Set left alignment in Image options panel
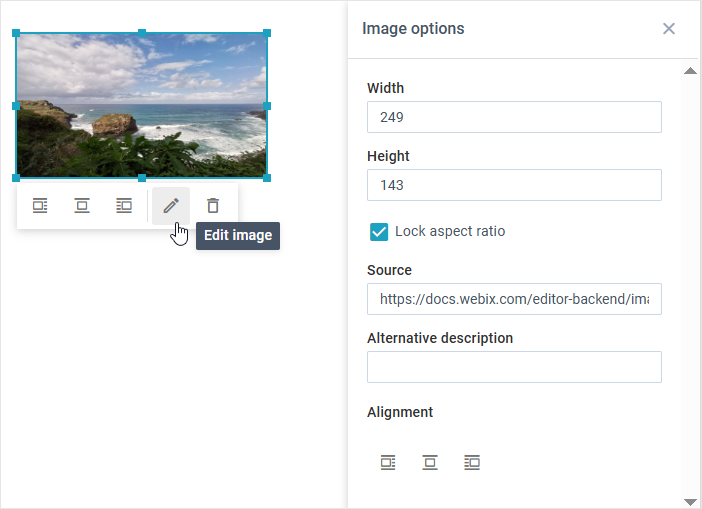Image resolution: width=702 pixels, height=509 pixels. click(x=388, y=462)
